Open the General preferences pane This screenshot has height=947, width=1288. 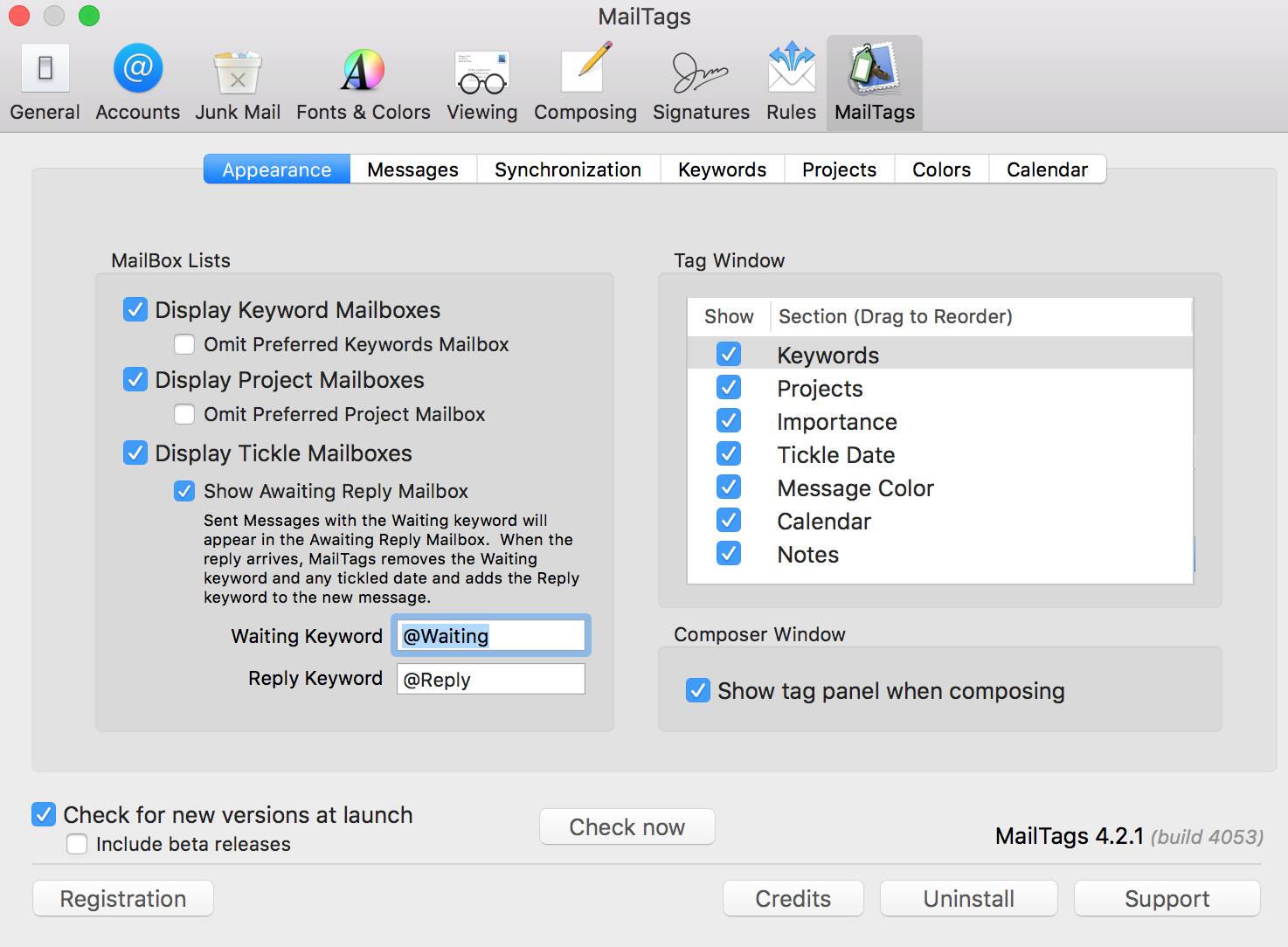click(45, 84)
